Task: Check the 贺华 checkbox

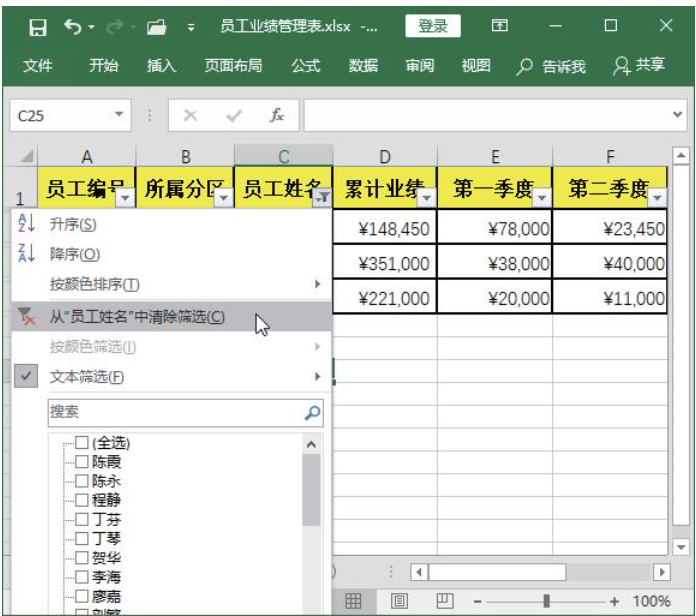Action: point(81,557)
